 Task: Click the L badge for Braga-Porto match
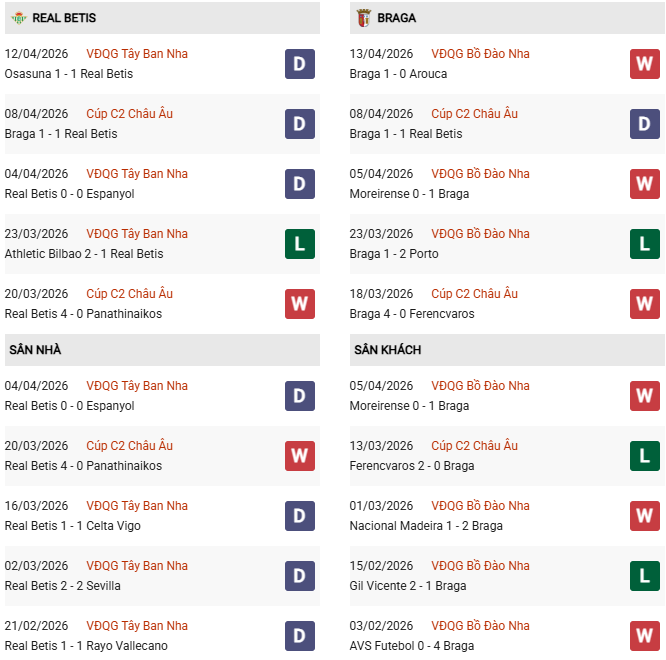point(644,244)
